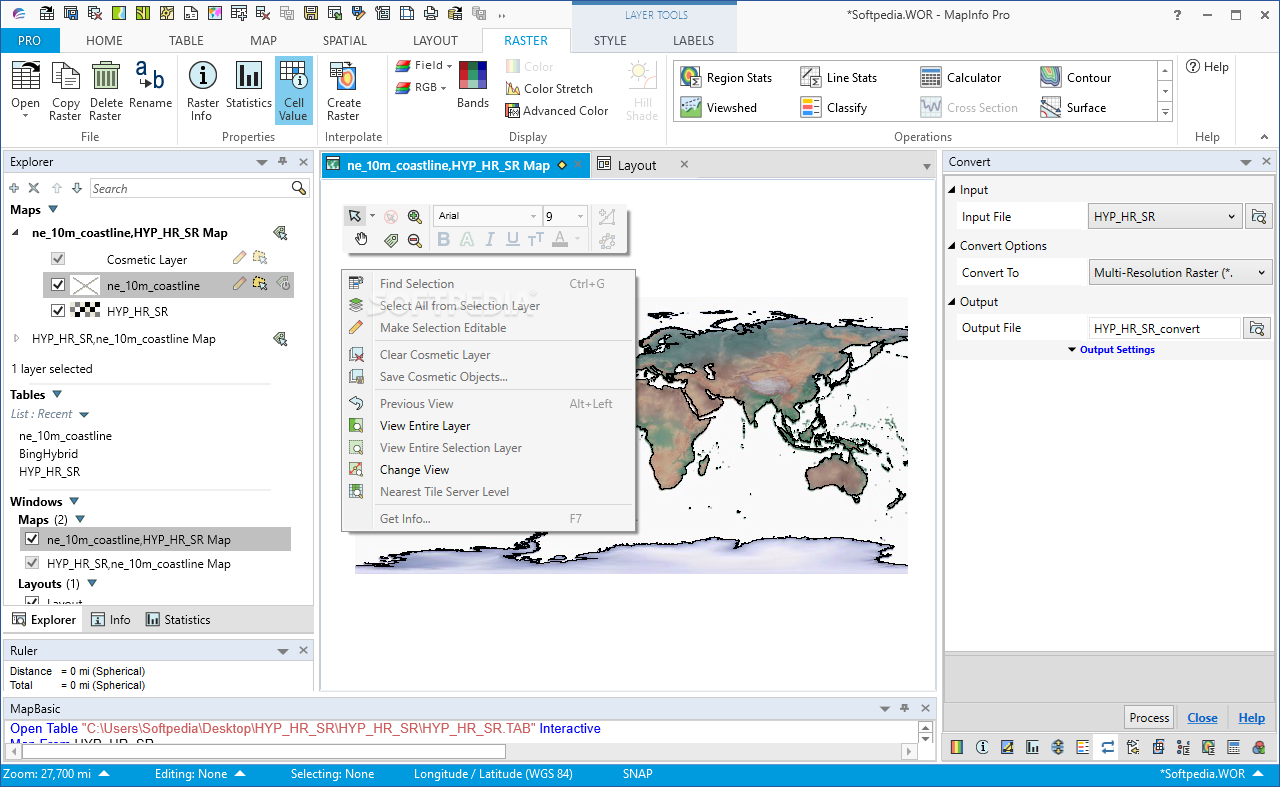
Task: Uncheck the HYP_HR_SR layer checkbox
Action: (x=58, y=311)
